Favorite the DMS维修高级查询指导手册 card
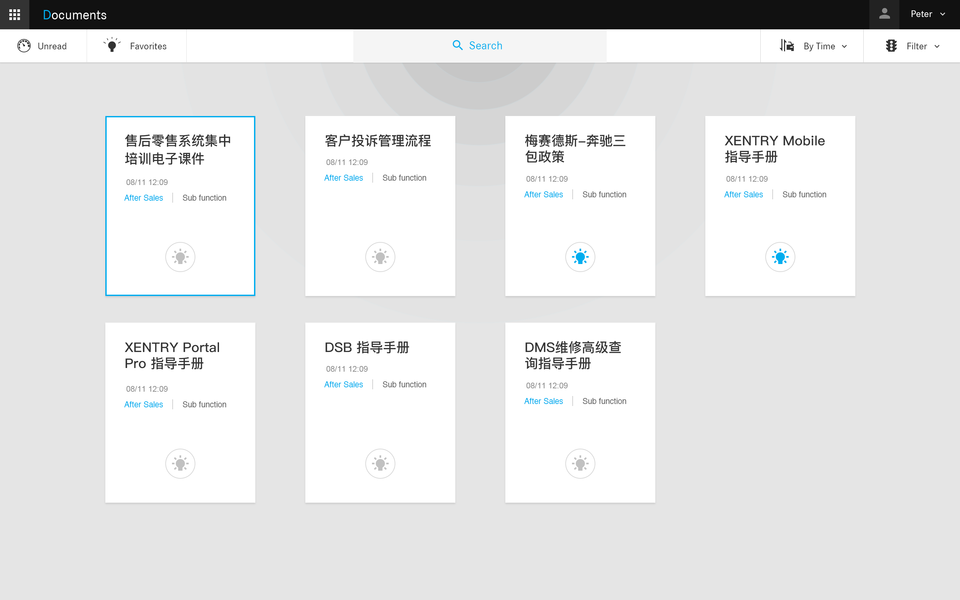 580,463
